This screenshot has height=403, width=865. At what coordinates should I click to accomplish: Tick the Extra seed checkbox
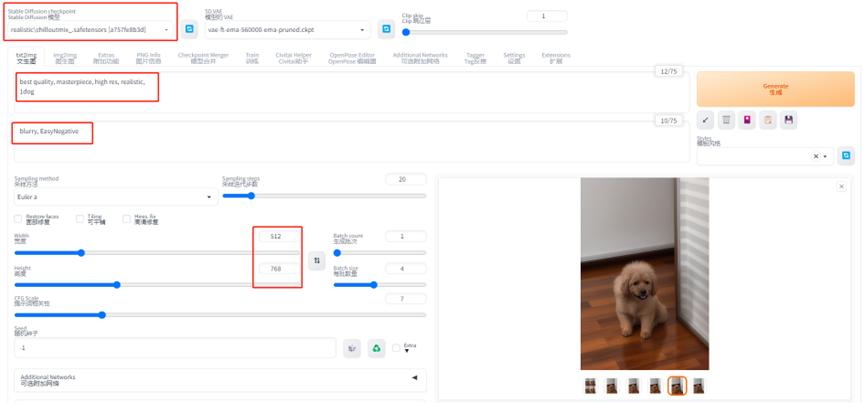[396, 348]
